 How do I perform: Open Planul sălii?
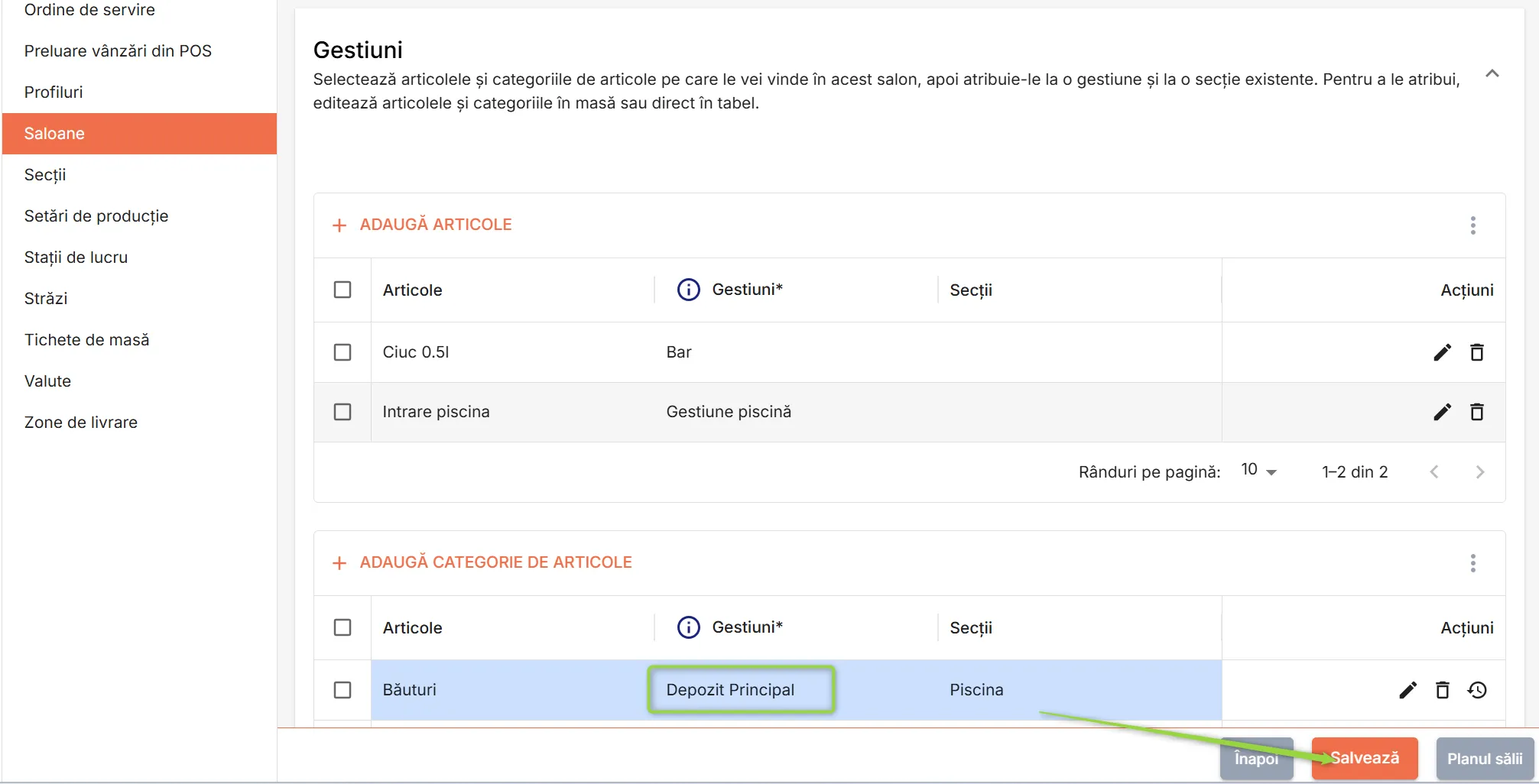pos(1485,758)
